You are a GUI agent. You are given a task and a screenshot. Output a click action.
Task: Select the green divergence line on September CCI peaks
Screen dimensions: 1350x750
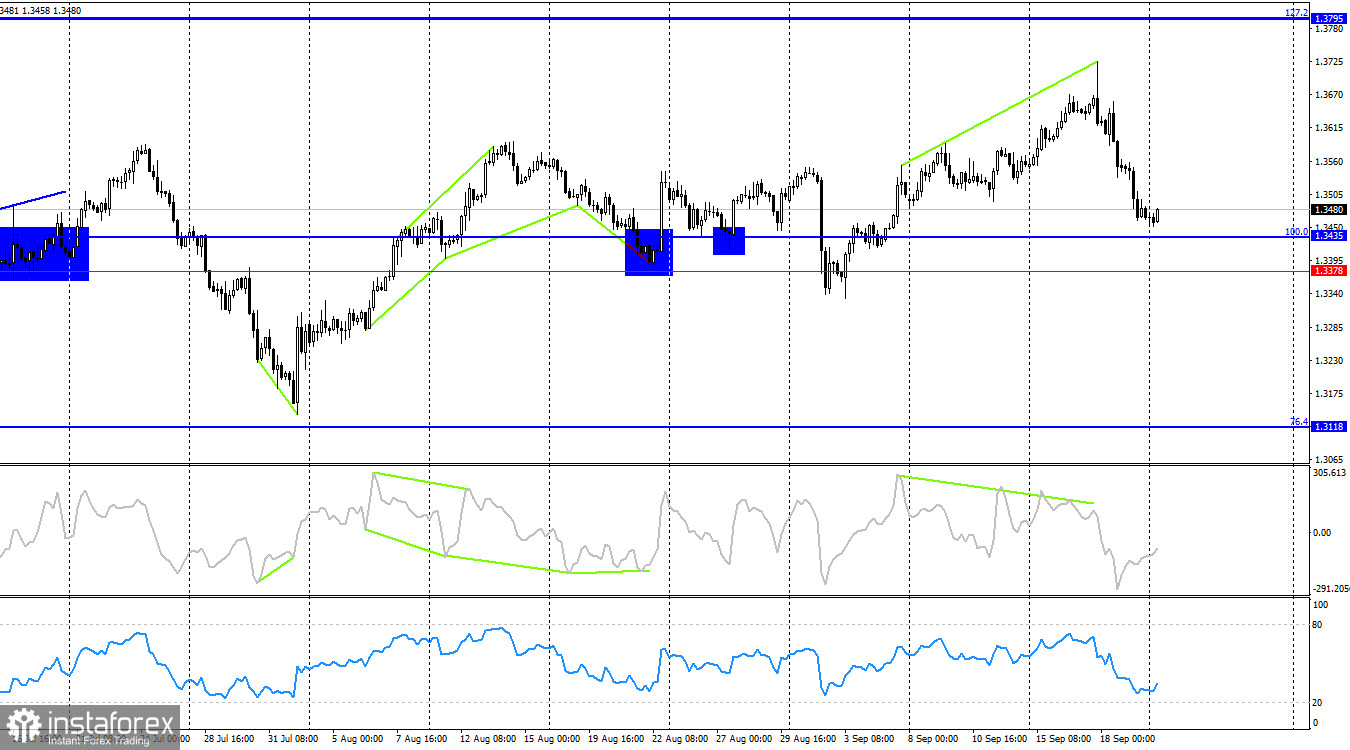(996, 489)
